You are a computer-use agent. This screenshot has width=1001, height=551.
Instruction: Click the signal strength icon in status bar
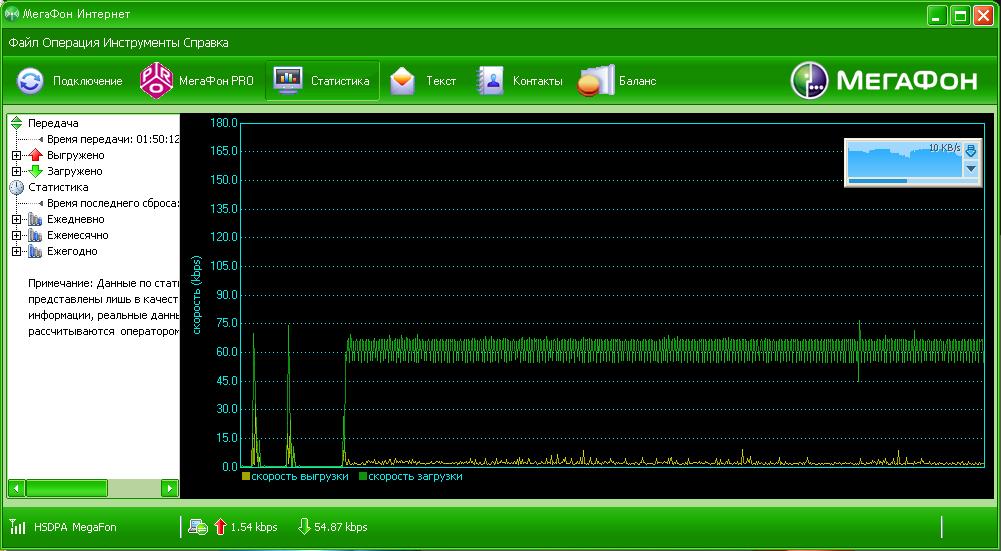pyautogui.click(x=18, y=527)
